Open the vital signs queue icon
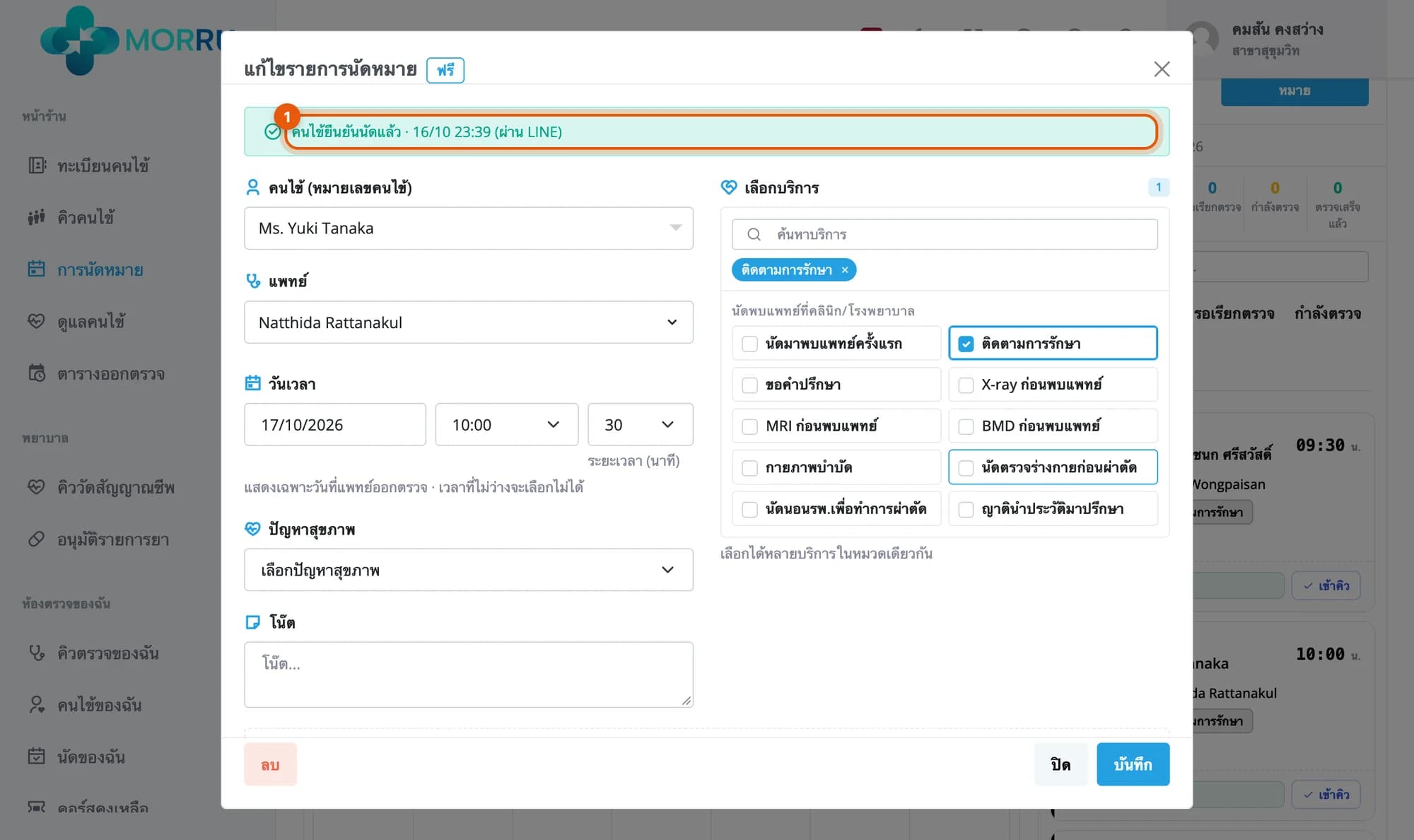This screenshot has width=1414, height=840. click(37, 487)
